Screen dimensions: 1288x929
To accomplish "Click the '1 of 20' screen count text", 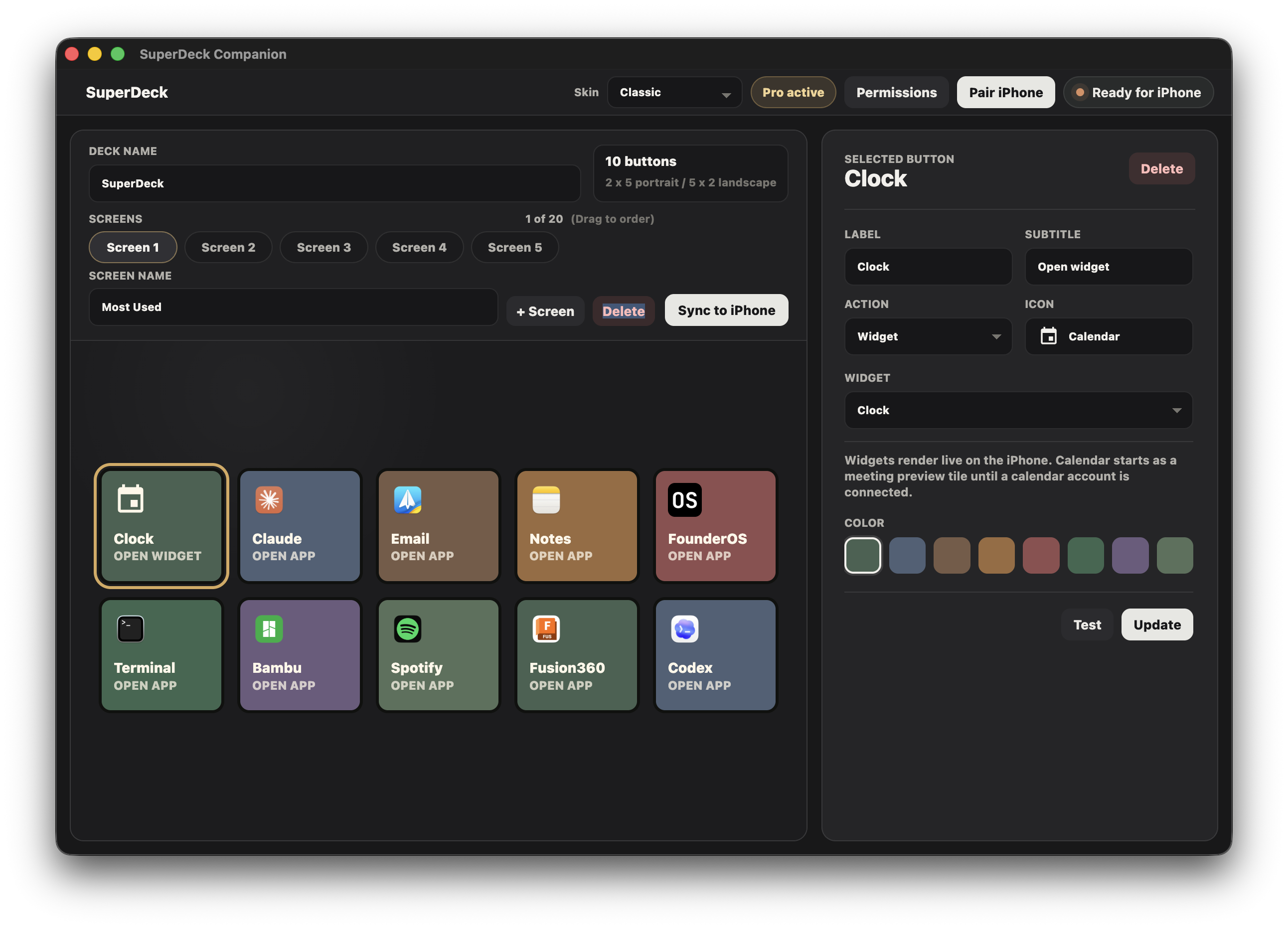I will click(543, 219).
